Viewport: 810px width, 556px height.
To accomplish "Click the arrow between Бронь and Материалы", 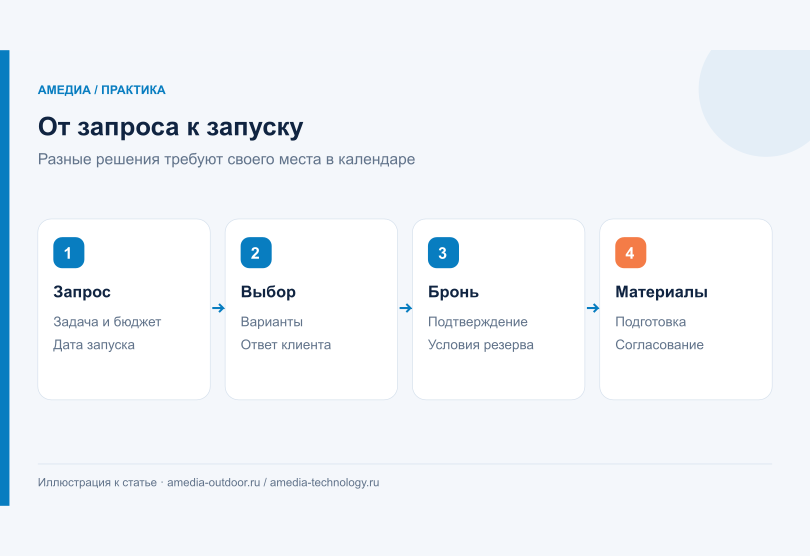I will tap(593, 308).
